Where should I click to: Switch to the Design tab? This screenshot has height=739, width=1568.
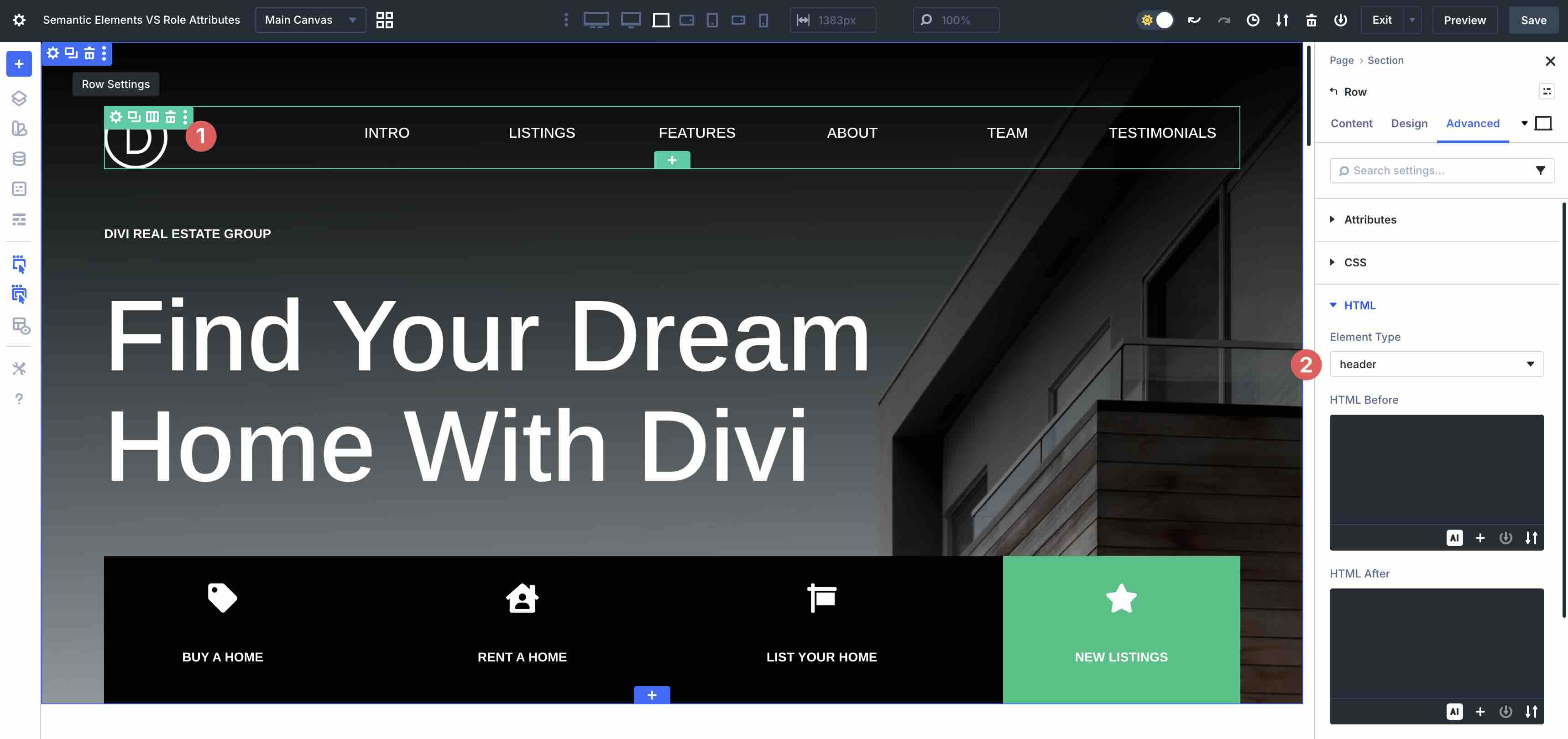(1409, 124)
